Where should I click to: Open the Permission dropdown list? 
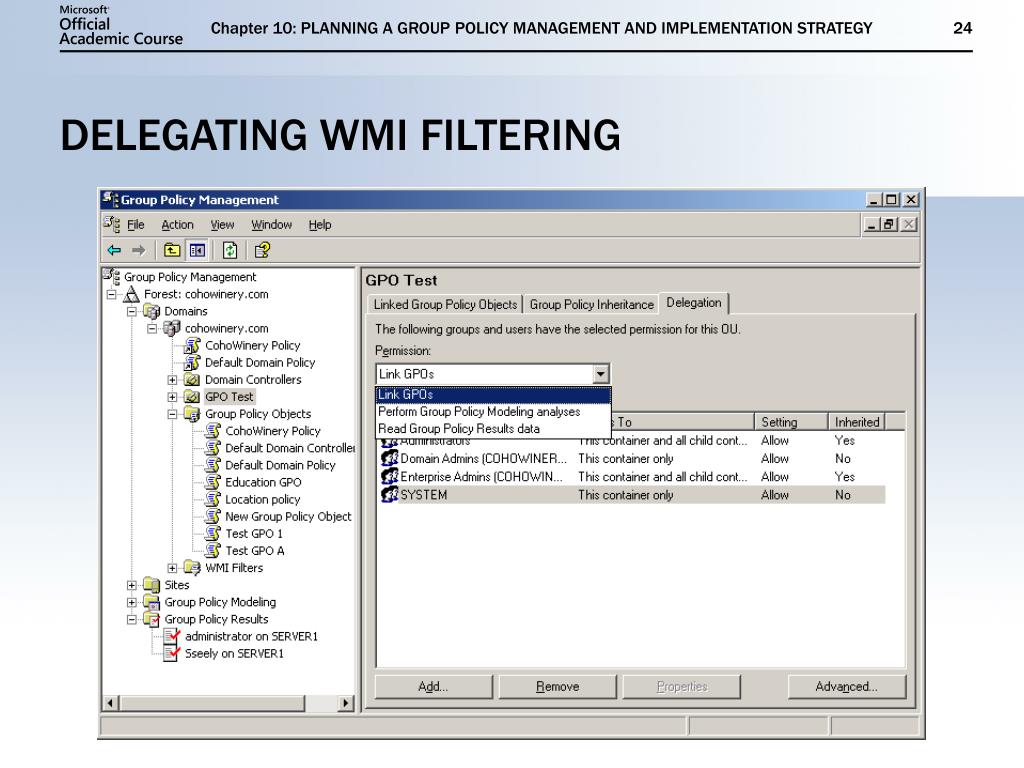pos(601,373)
